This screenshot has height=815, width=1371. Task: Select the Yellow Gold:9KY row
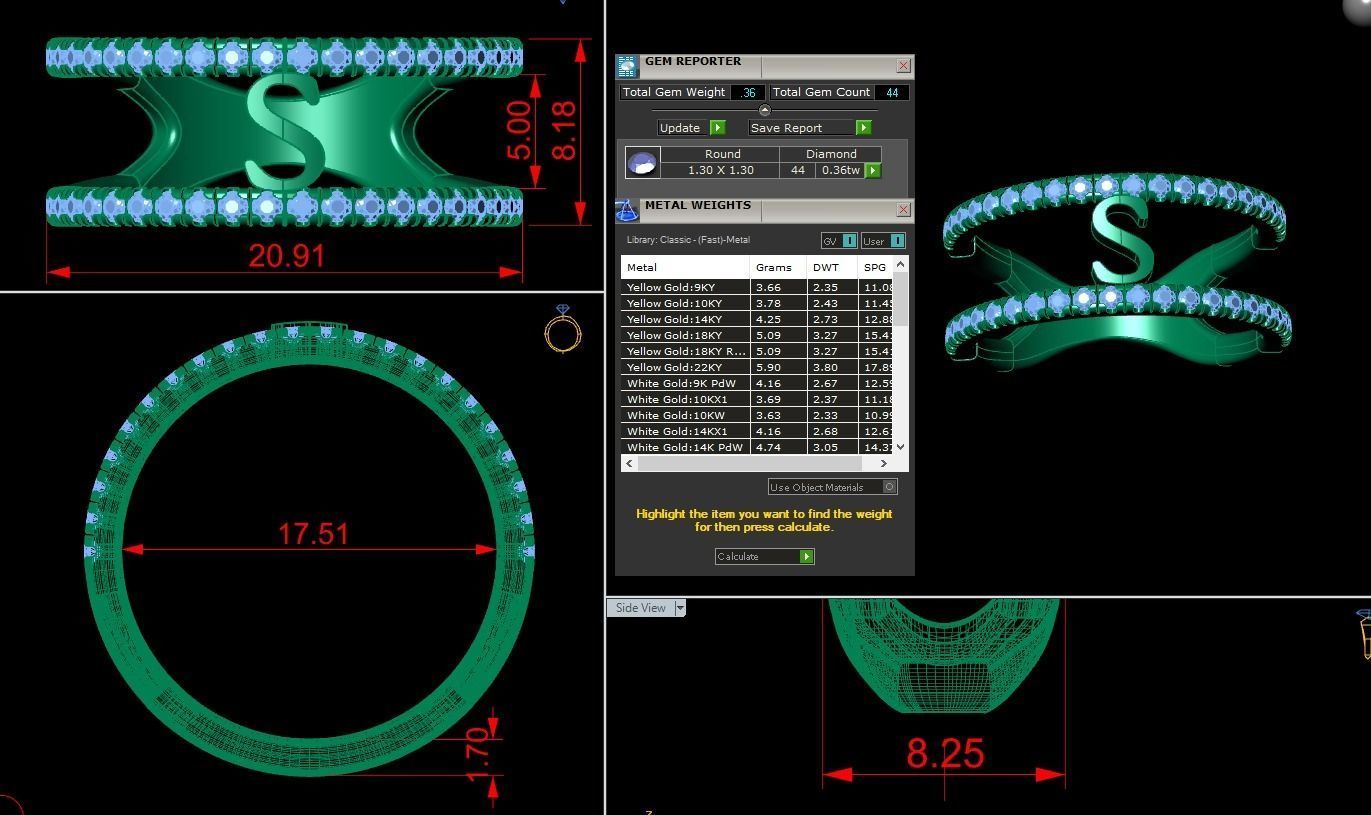757,287
